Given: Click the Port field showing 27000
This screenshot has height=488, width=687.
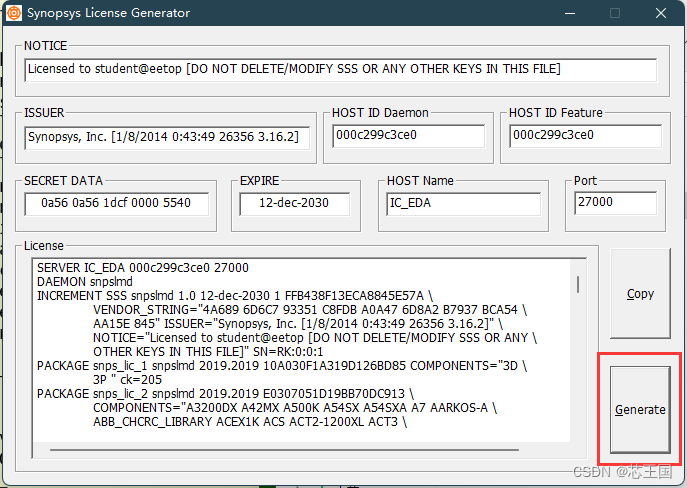Looking at the screenshot, I should [x=616, y=203].
